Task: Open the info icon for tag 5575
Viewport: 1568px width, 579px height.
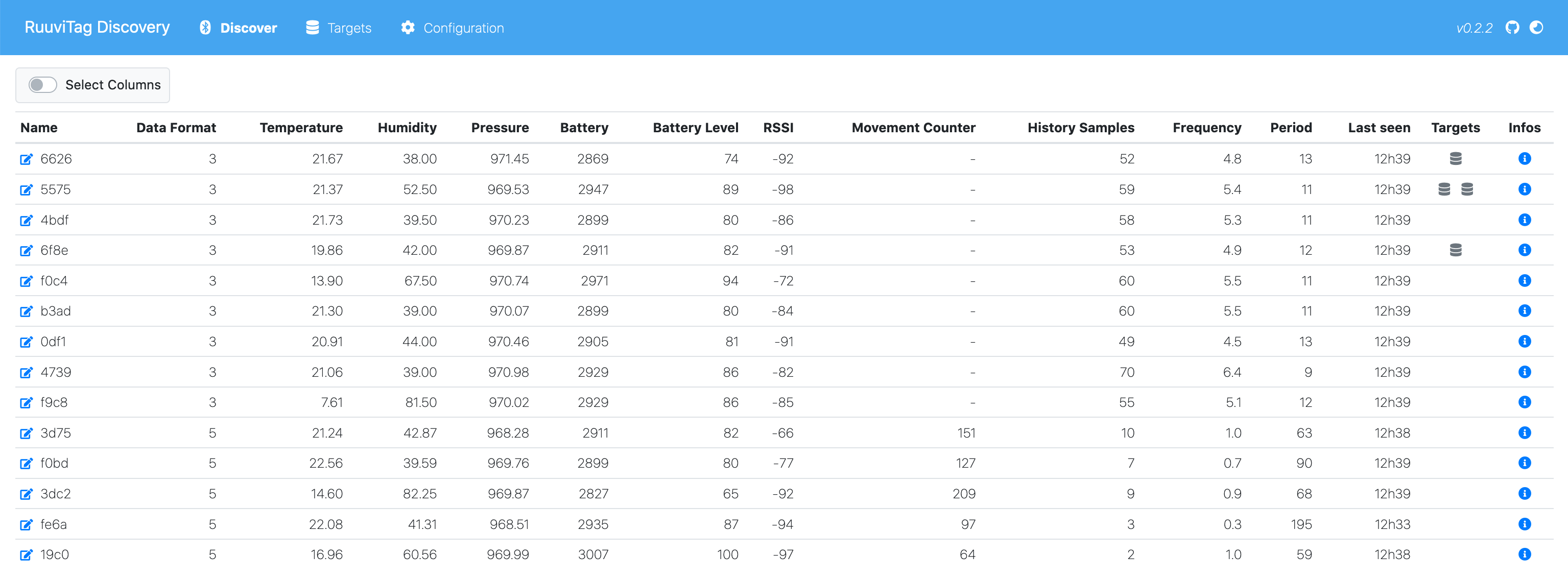Action: click(1524, 189)
